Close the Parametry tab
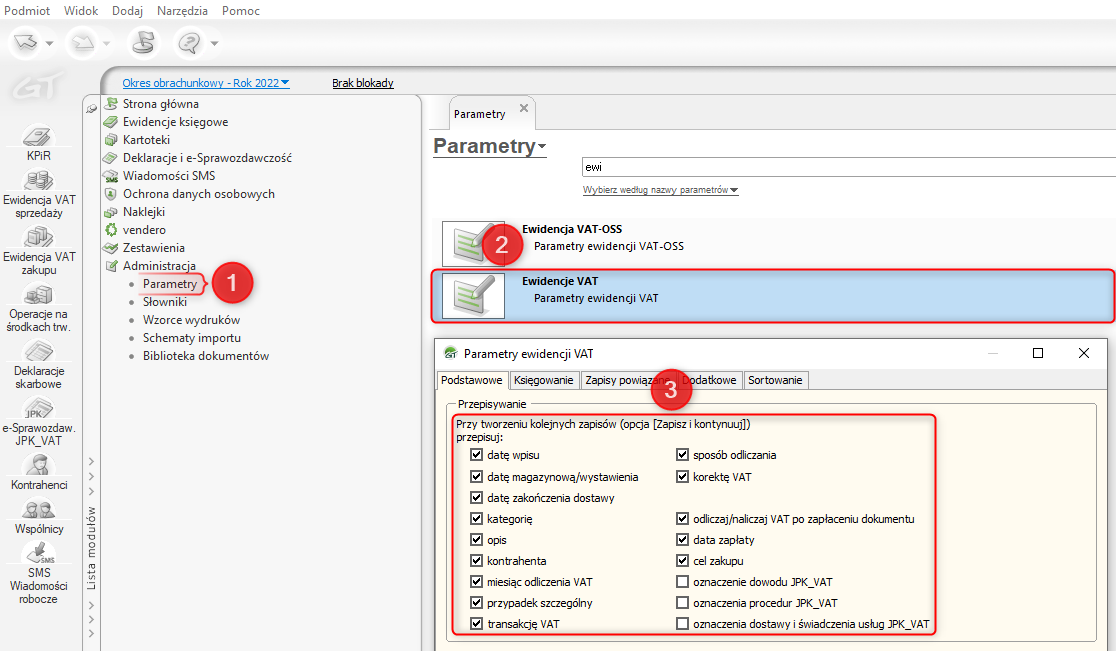Screen dimensions: 1116x651 [x=524, y=108]
